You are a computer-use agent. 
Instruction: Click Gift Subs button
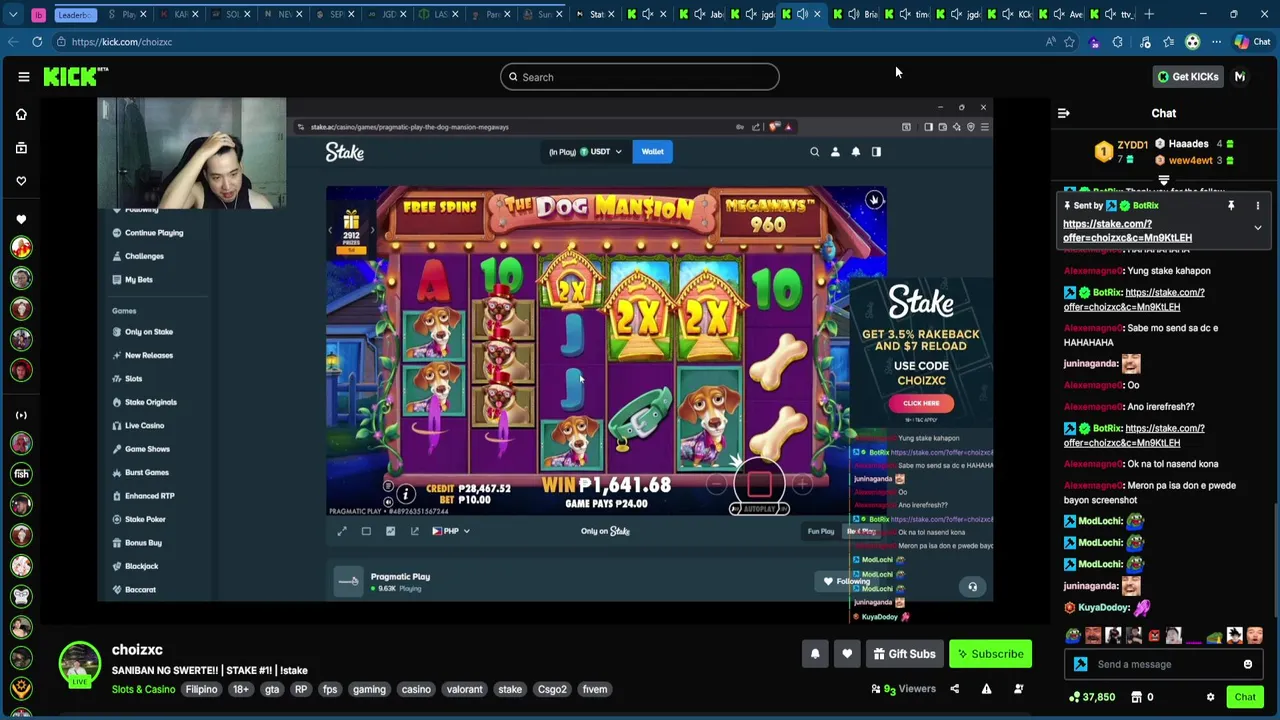point(904,654)
